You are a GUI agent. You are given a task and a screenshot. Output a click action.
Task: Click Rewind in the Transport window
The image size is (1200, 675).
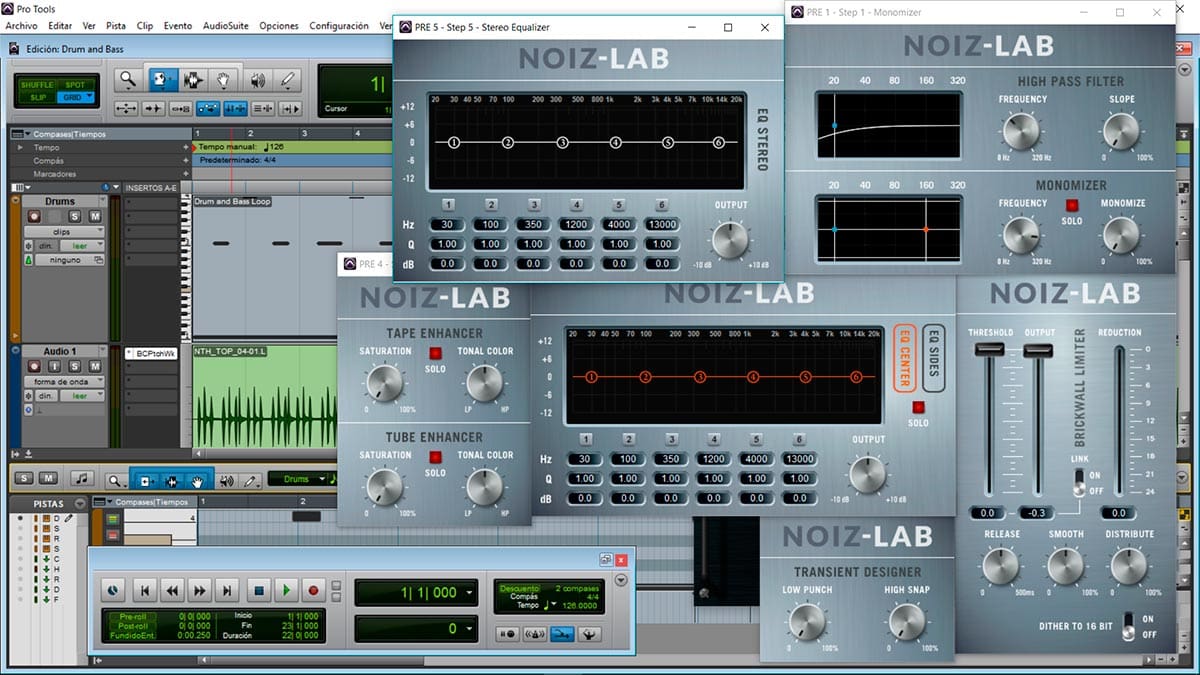pos(172,590)
